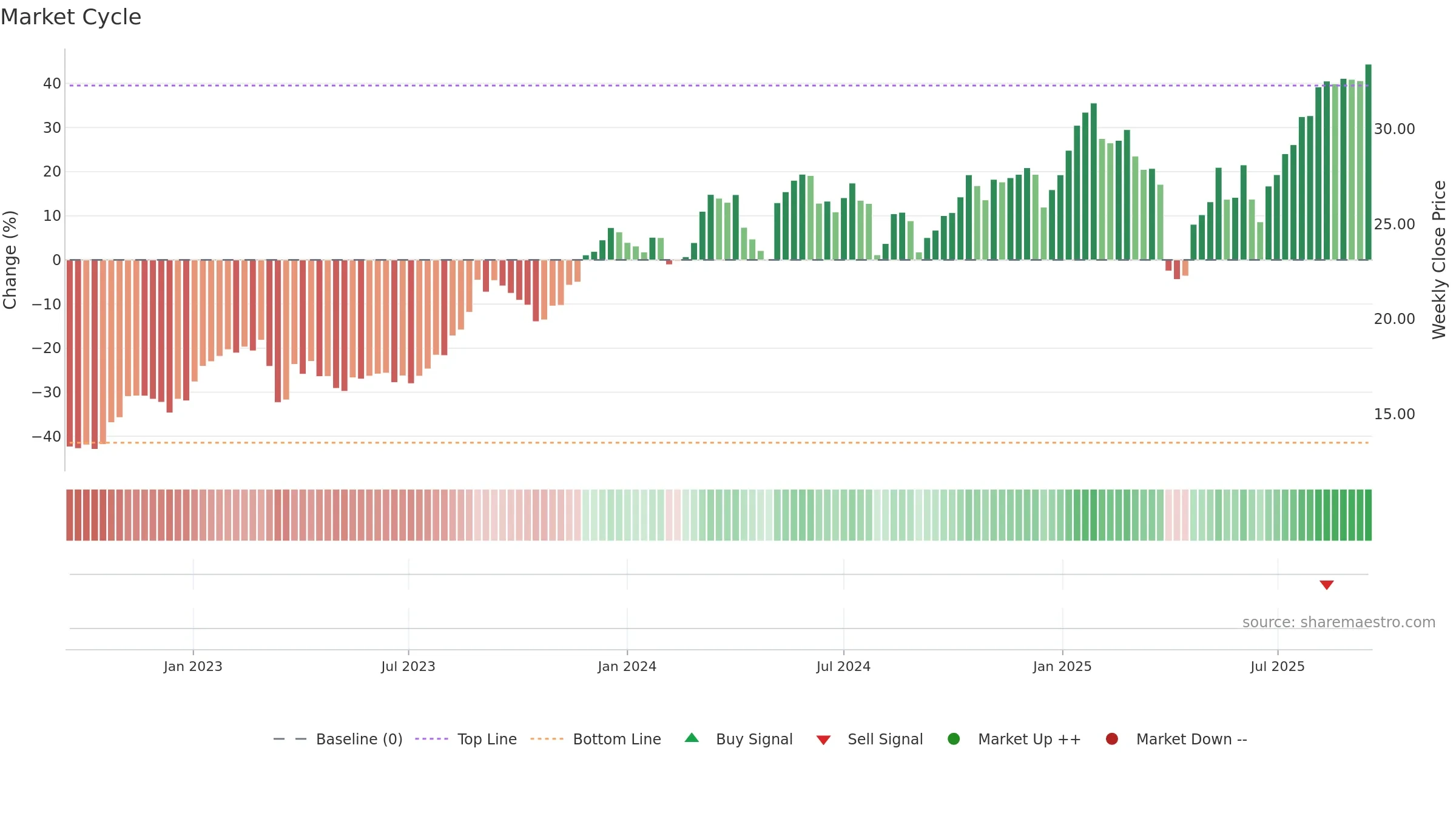Click the Jan 2025 axis label
This screenshot has width=1456, height=819.
click(1062, 666)
